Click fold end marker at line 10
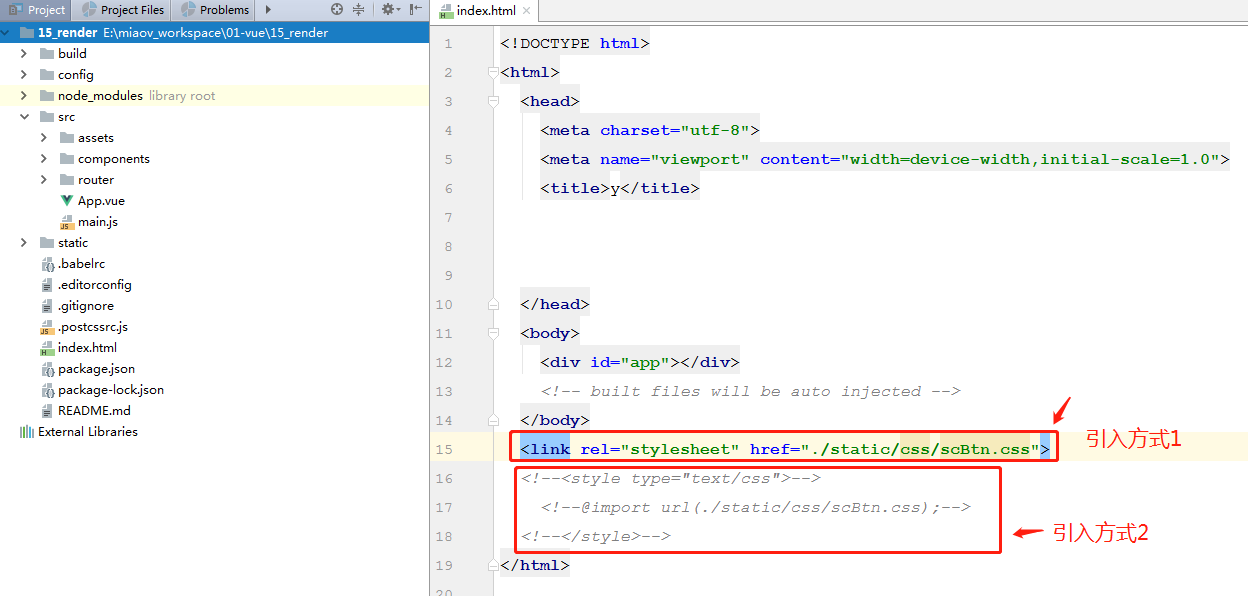Screen dimensions: 1248x596 [492, 304]
